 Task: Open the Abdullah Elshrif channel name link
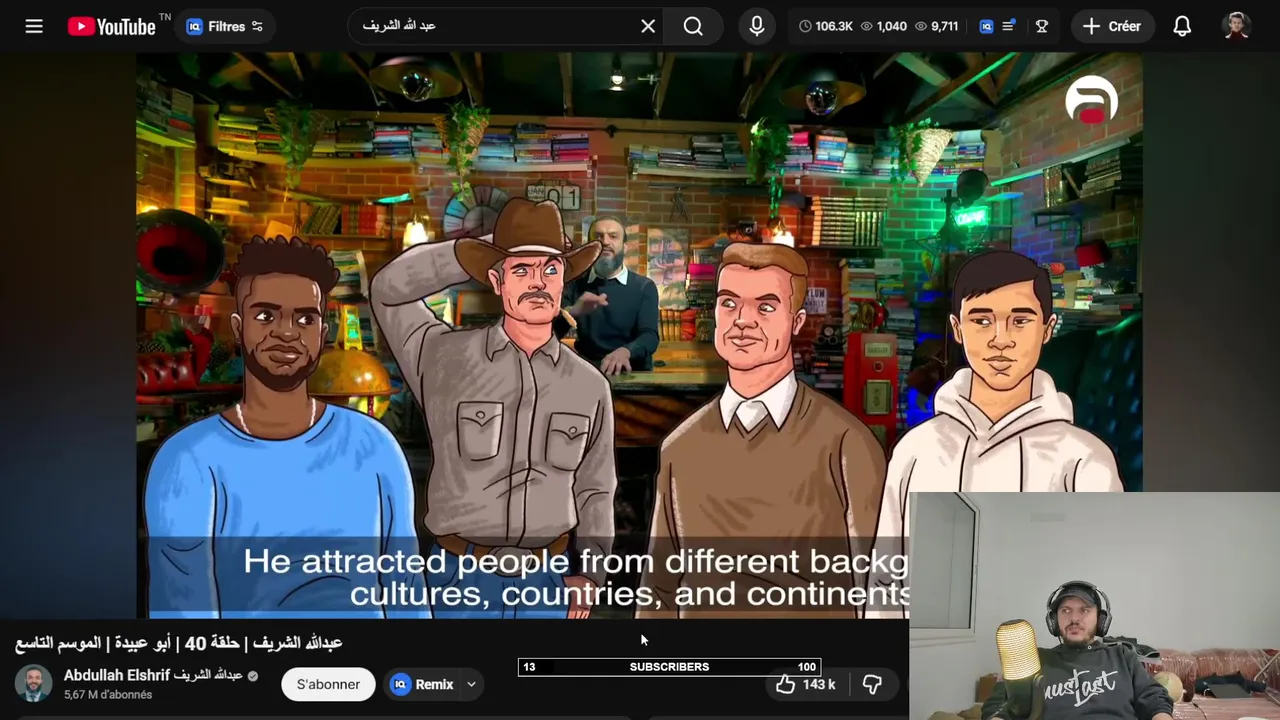click(x=153, y=675)
